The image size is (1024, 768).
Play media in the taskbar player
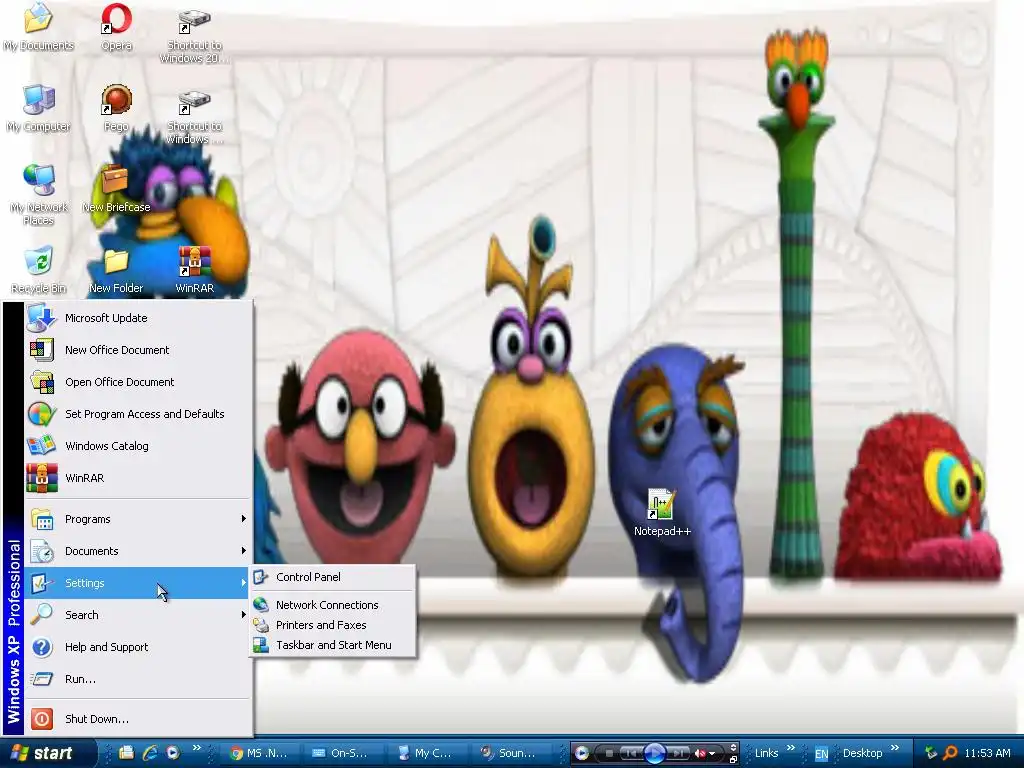click(x=655, y=753)
